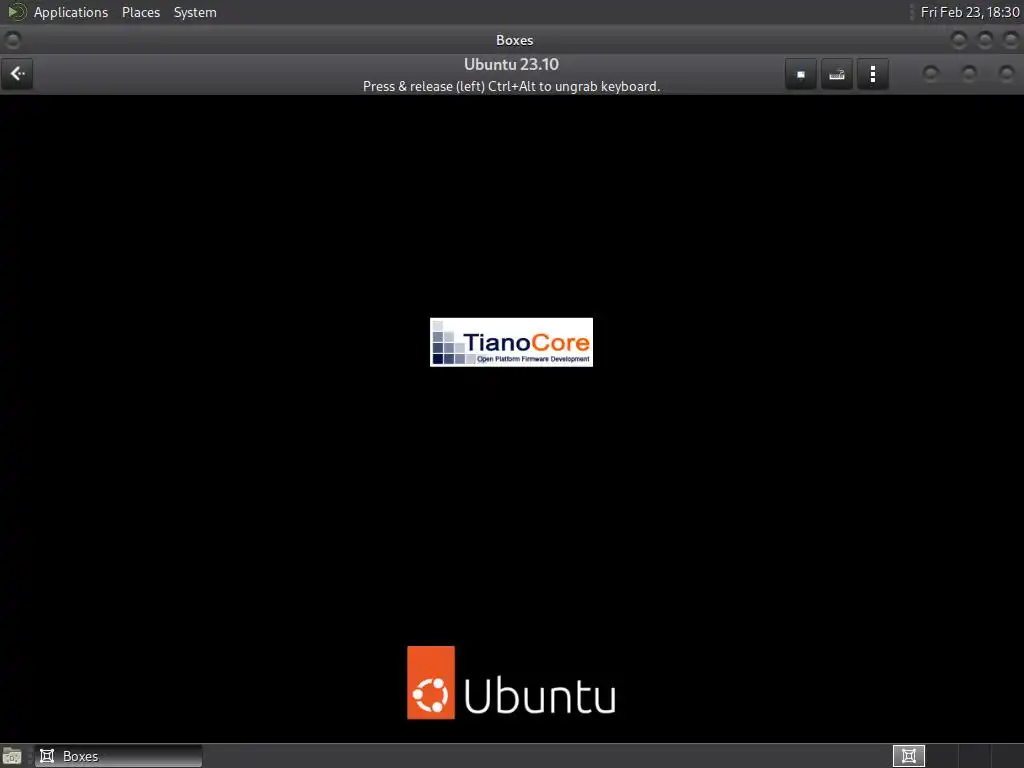1024x768 pixels.
Task: Maximize the Boxes window from title bar
Action: point(985,40)
